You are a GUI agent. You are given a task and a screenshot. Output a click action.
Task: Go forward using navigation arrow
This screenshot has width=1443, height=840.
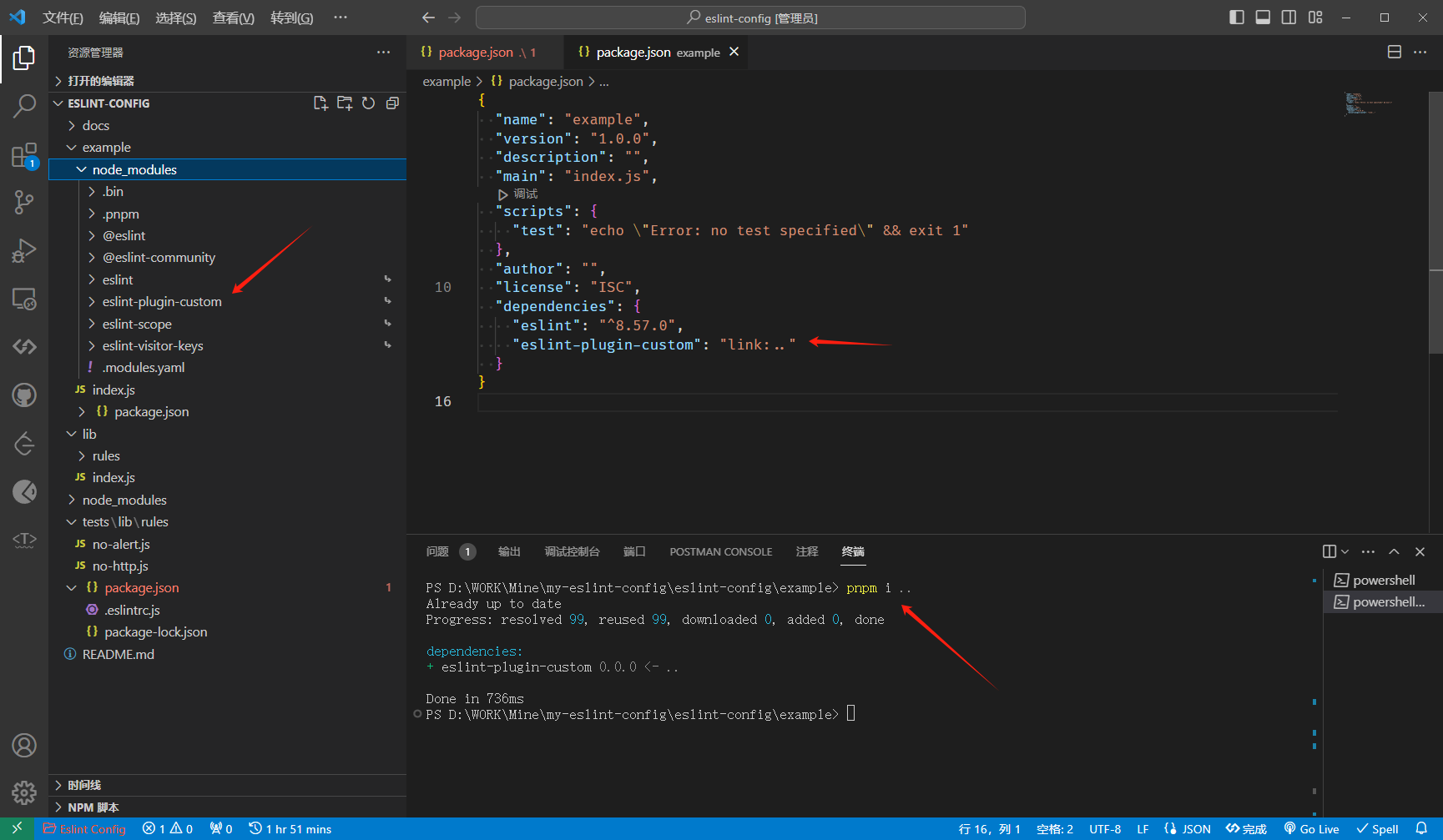click(454, 18)
